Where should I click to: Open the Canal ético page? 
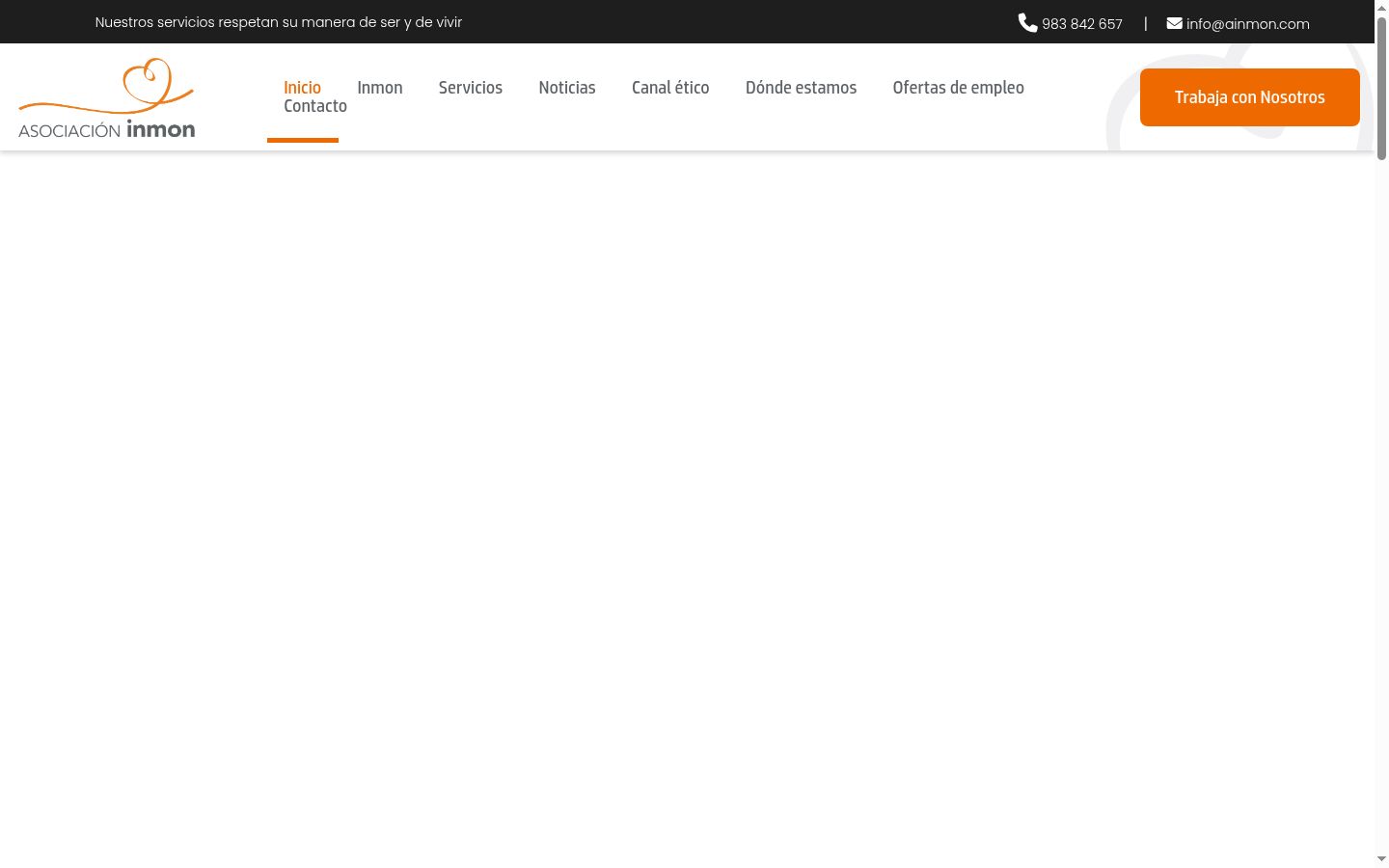click(x=670, y=88)
